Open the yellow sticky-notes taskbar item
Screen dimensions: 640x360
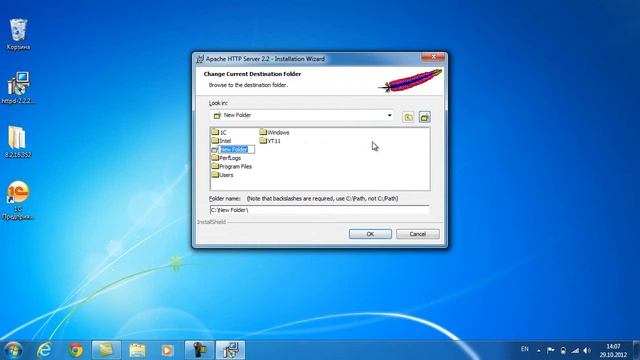click(x=106, y=350)
